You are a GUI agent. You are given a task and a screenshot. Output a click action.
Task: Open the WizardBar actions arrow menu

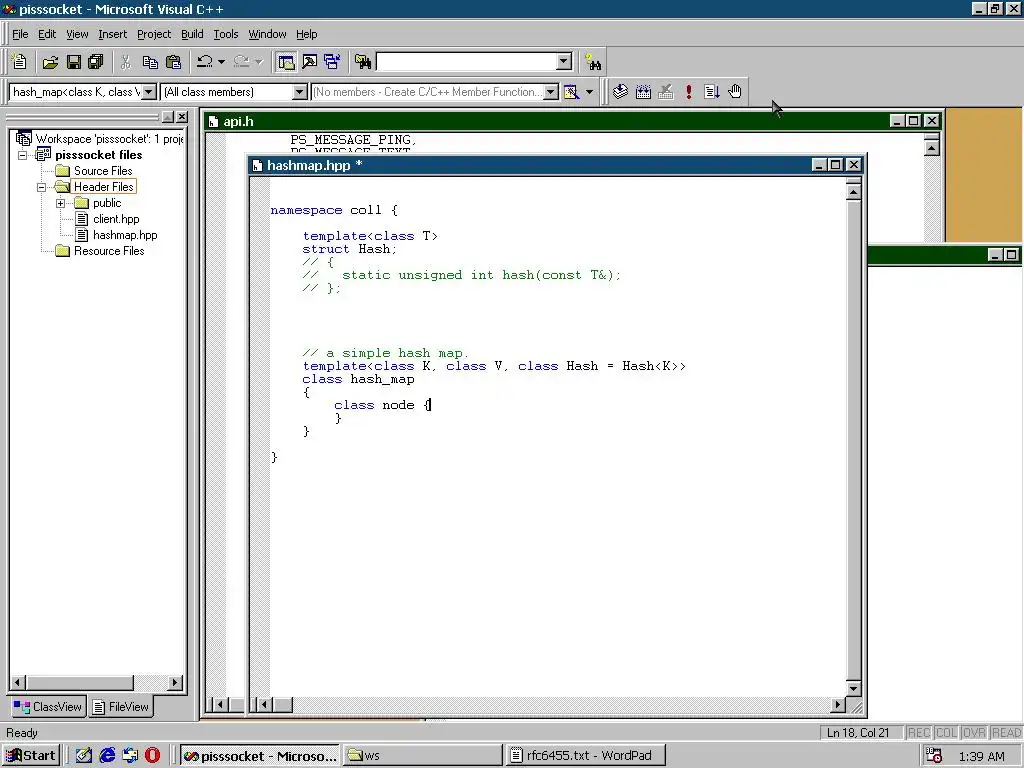(589, 92)
